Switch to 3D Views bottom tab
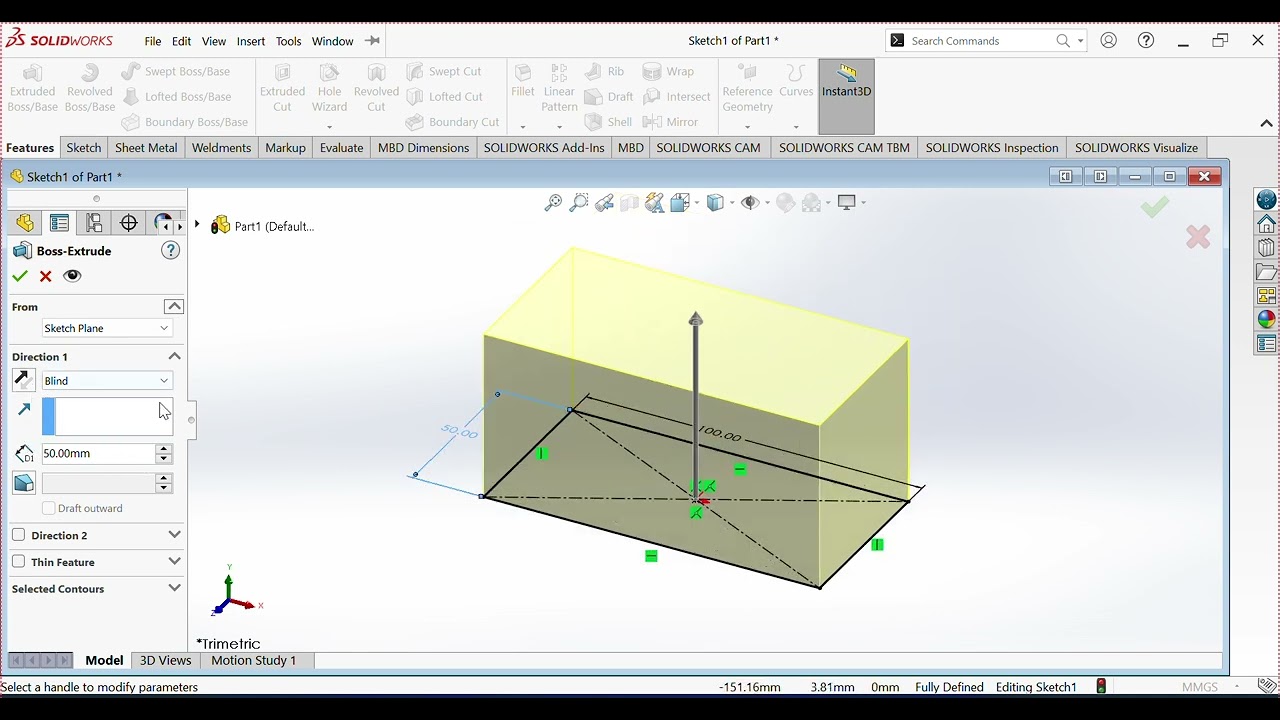 coord(165,660)
